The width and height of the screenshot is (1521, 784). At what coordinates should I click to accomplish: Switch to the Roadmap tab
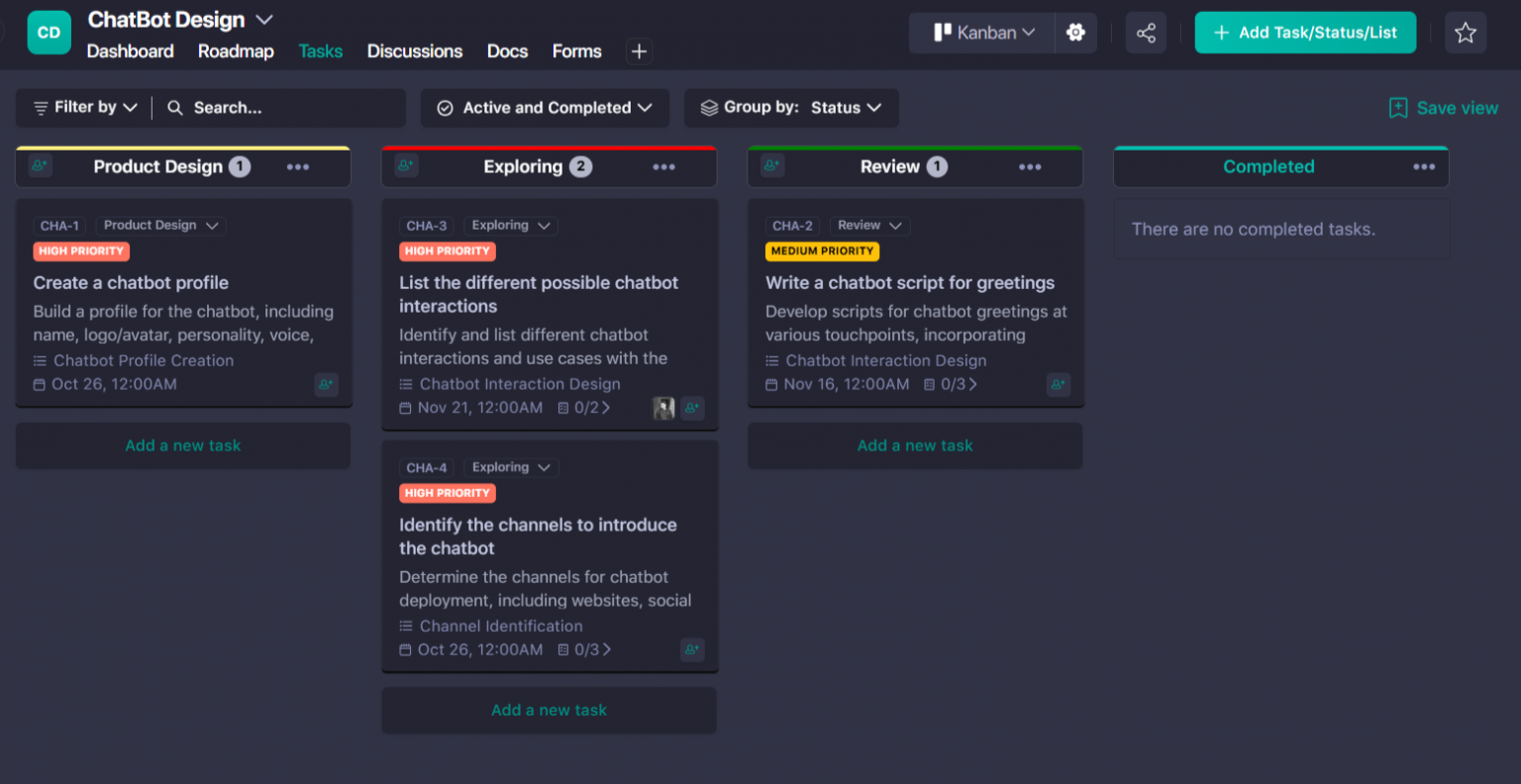[x=236, y=51]
